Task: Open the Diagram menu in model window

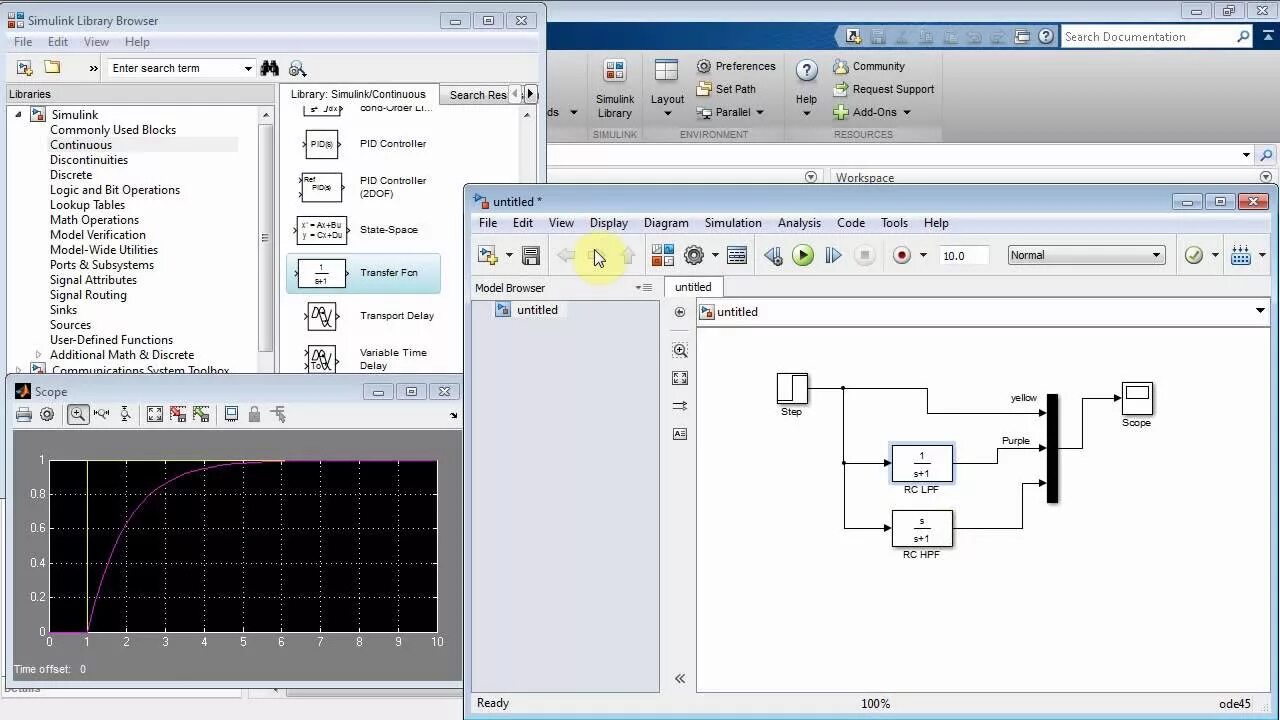Action: 666,223
